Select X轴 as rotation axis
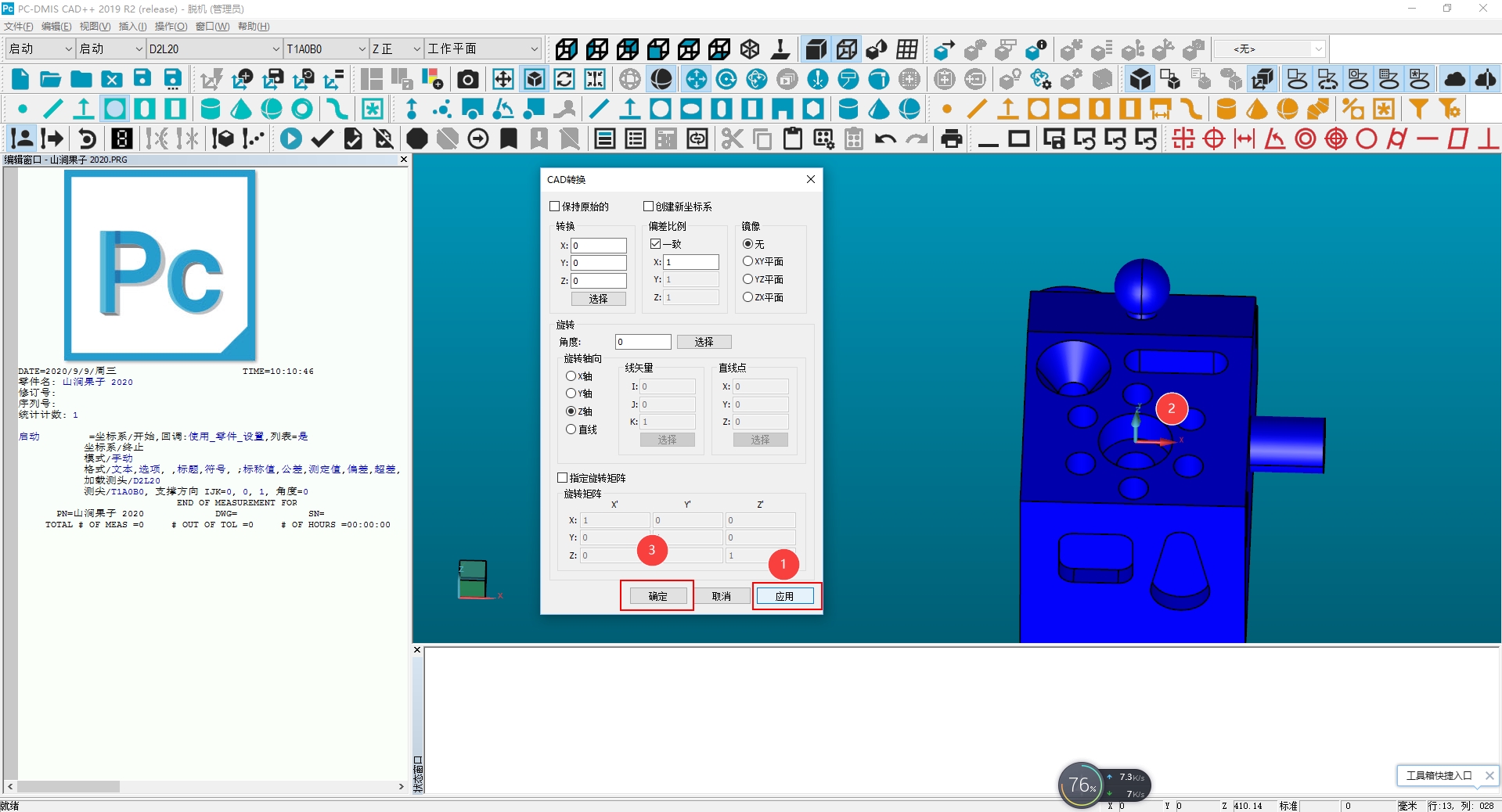Image resolution: width=1502 pixels, height=812 pixels. pyautogui.click(x=571, y=376)
